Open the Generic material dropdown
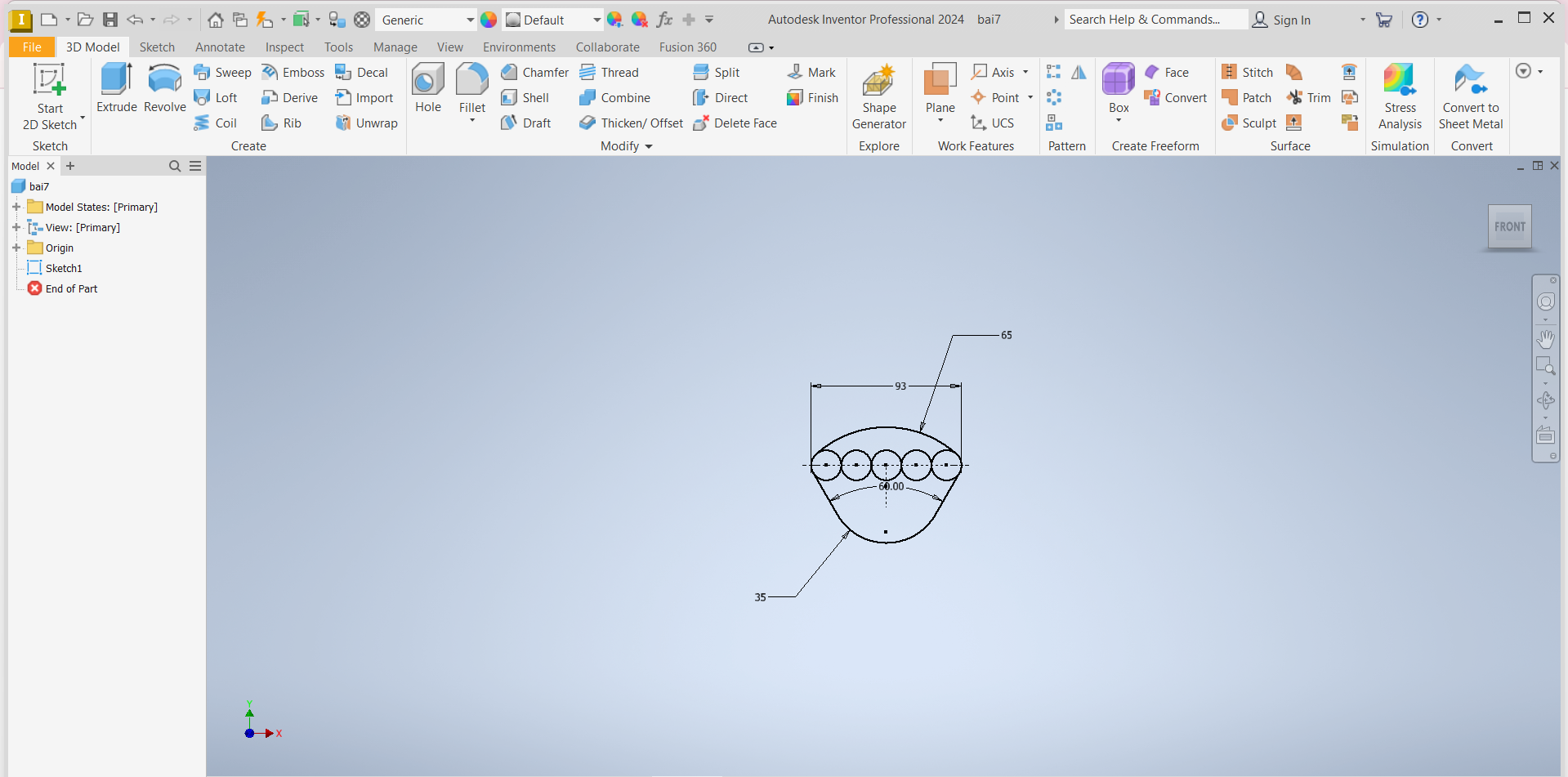Screen dimensions: 1568x777 coord(470,20)
